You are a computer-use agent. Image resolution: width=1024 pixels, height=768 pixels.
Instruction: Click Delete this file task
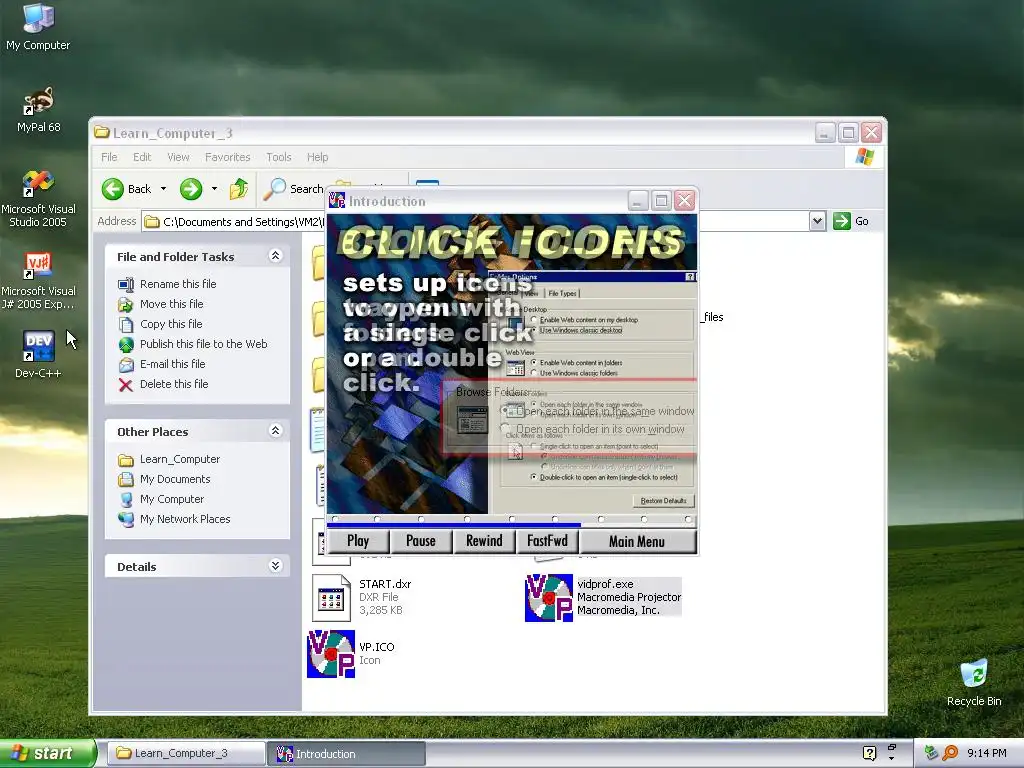pyautogui.click(x=174, y=384)
